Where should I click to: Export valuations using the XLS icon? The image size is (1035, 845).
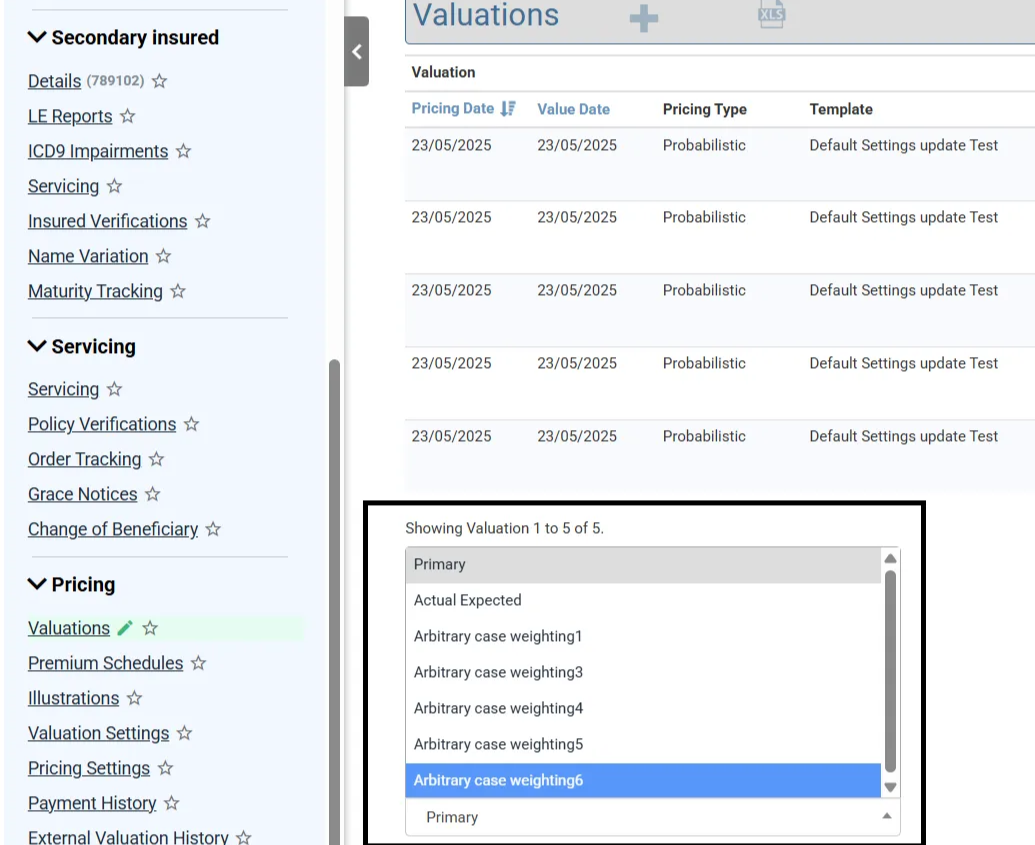771,14
